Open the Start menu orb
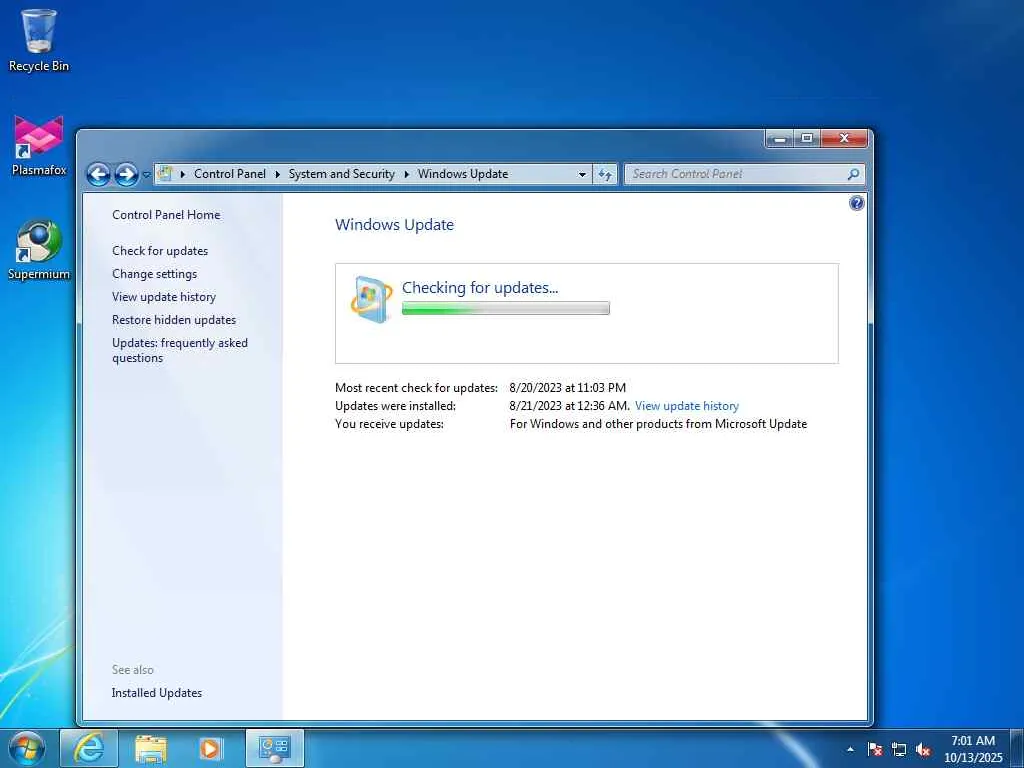This screenshot has width=1024, height=768. click(27, 748)
